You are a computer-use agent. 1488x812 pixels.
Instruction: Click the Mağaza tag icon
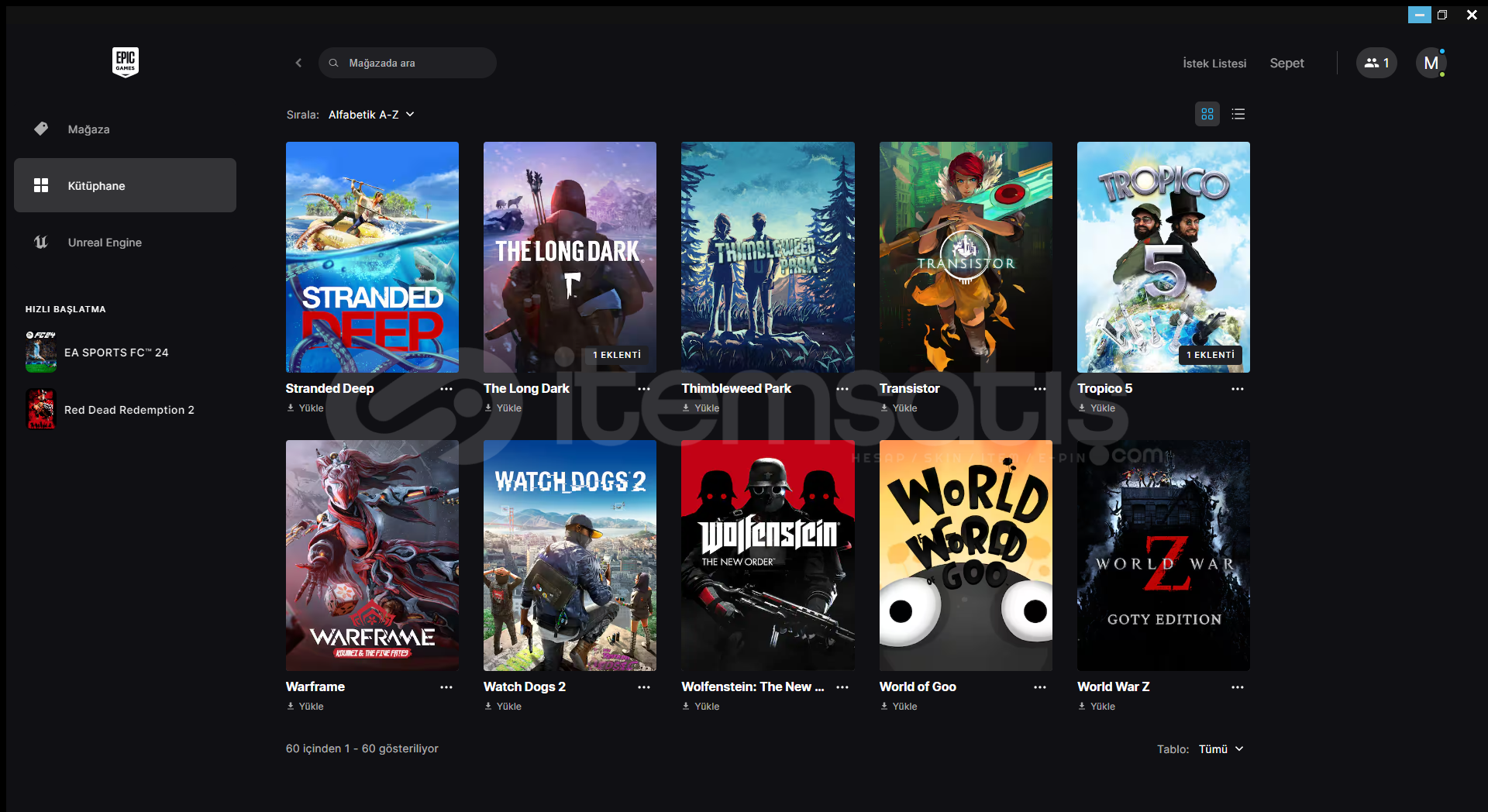41,129
